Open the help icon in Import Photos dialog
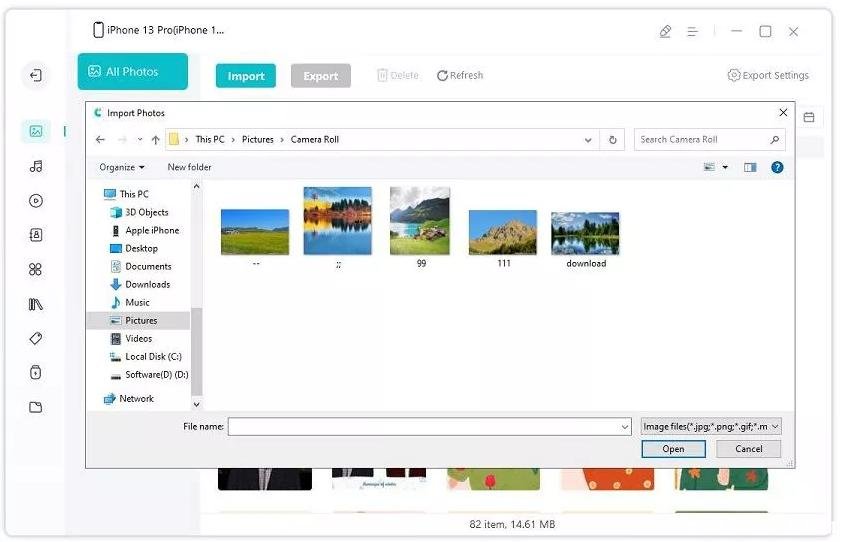This screenshot has height=542, width=851. click(x=777, y=167)
